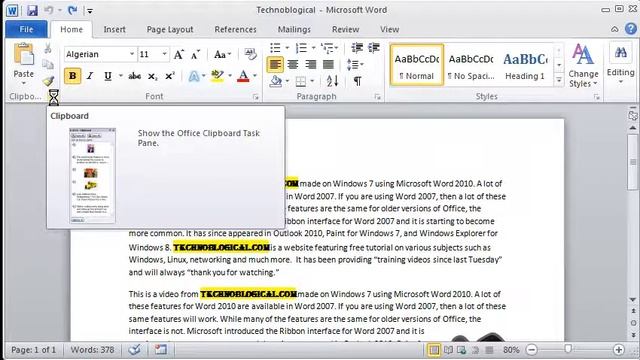
Task: Decrease paragraph indent
Action: coord(357,48)
